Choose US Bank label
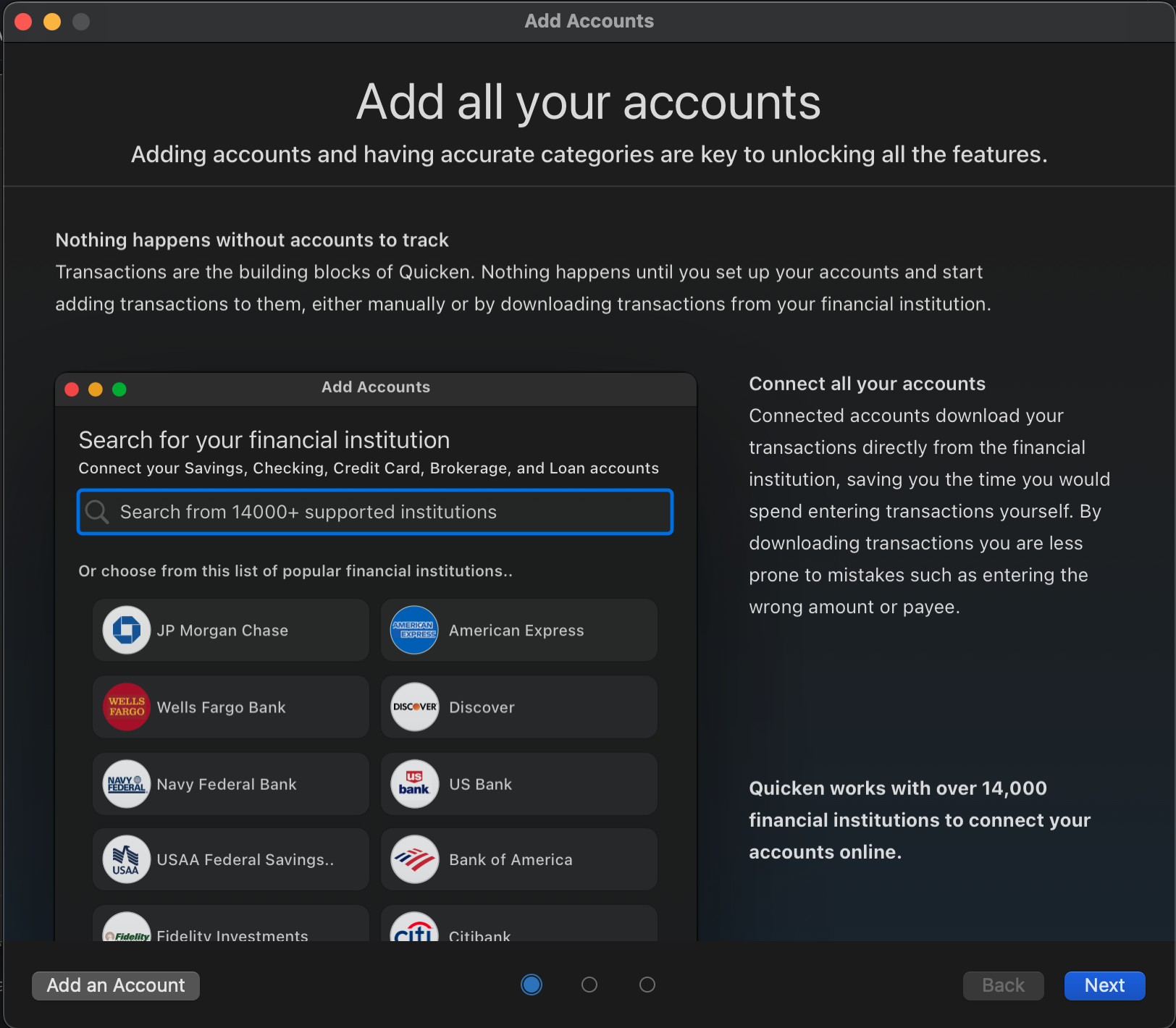Screen dimensions: 1176x1028 pos(480,784)
